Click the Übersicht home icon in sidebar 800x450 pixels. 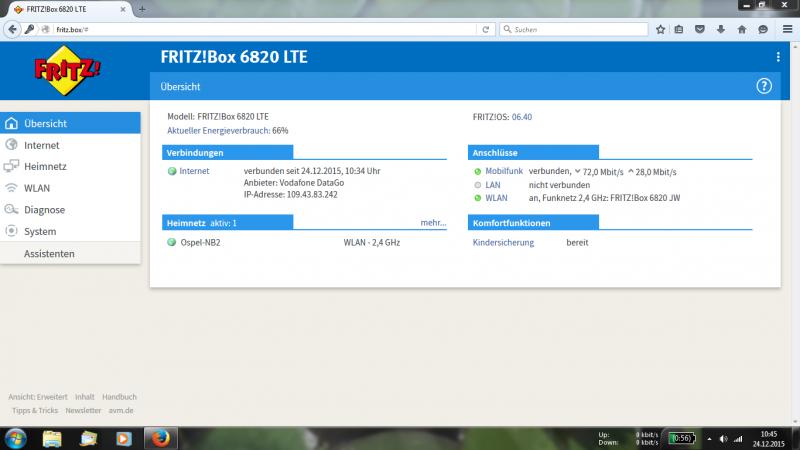pos(11,123)
